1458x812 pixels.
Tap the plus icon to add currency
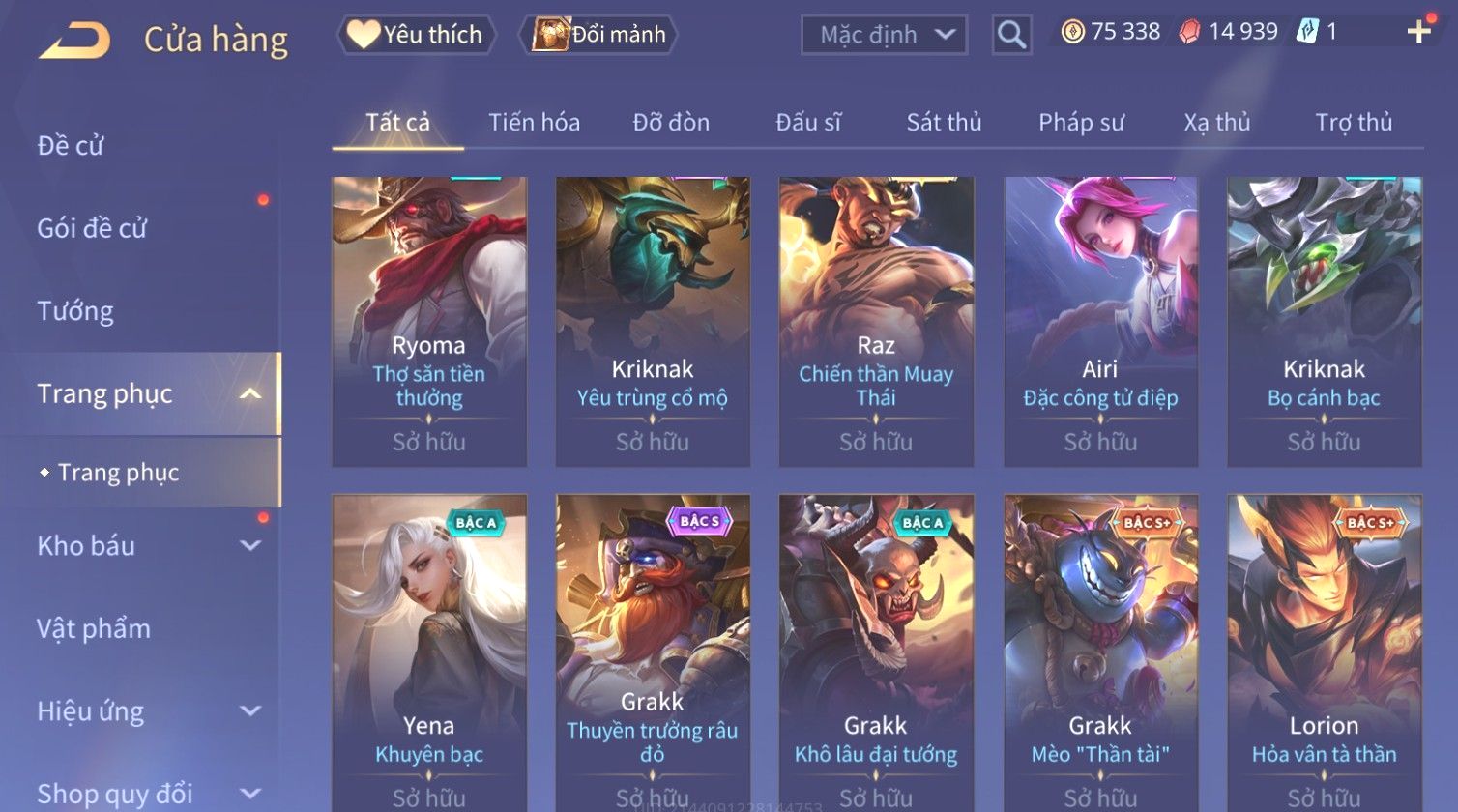[1418, 32]
